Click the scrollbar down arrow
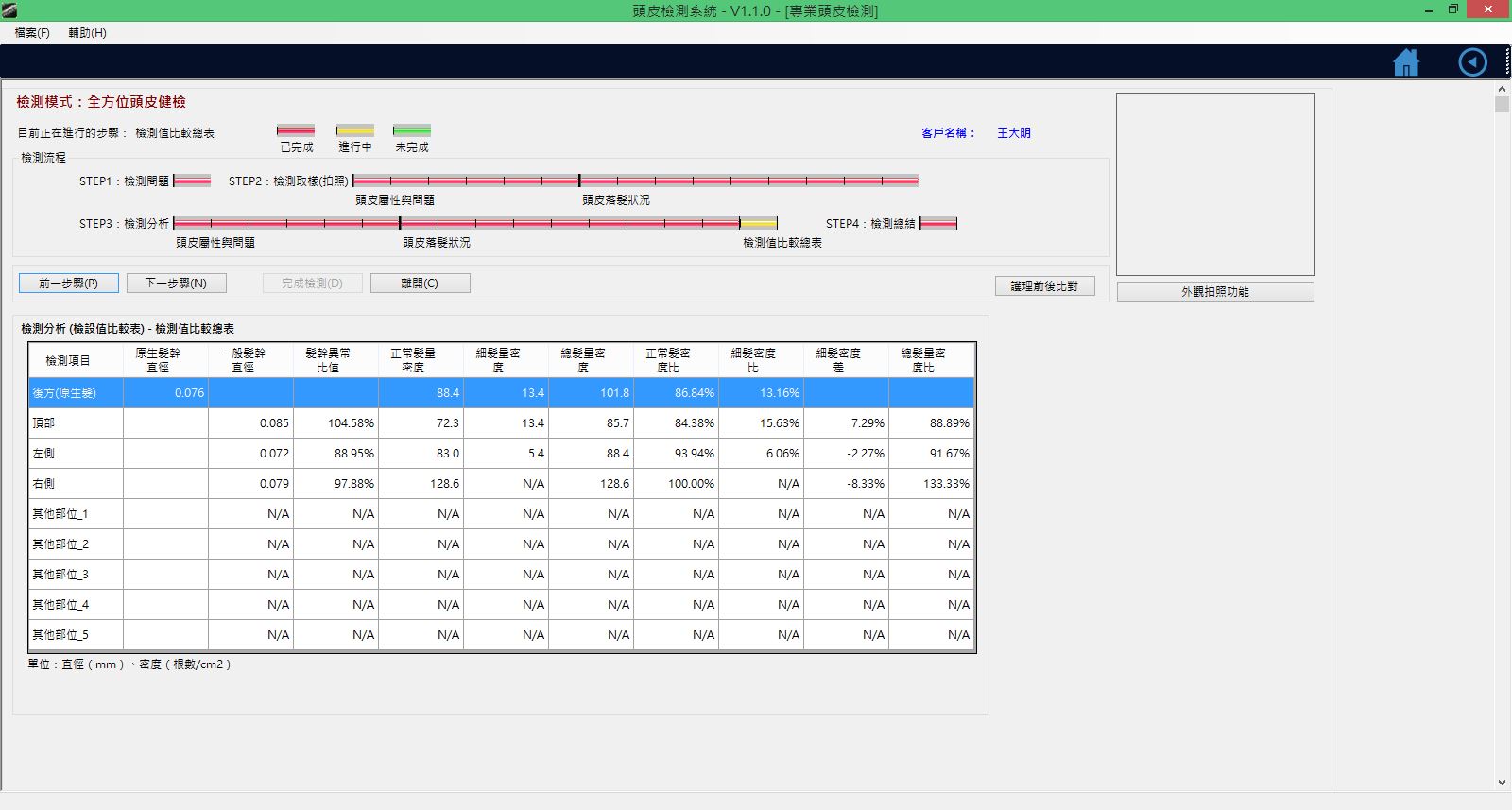The width and height of the screenshot is (1512, 810). (x=1503, y=783)
